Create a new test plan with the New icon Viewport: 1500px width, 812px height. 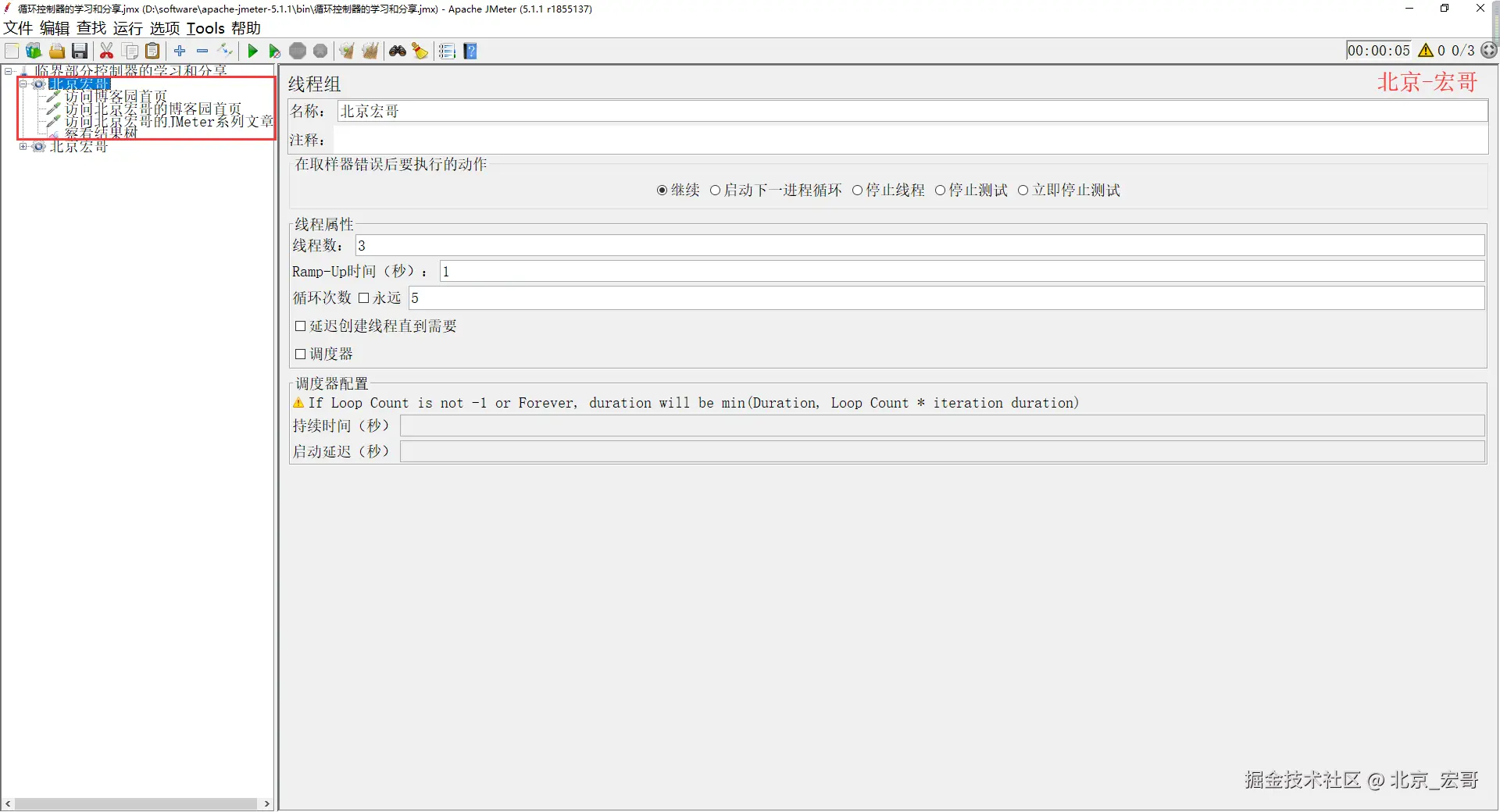[x=12, y=51]
